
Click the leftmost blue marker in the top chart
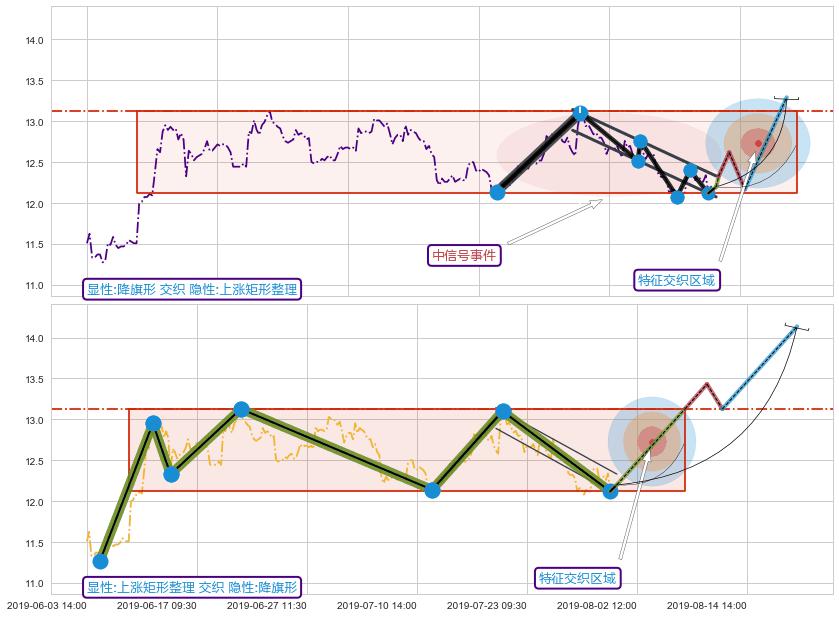[x=497, y=192]
